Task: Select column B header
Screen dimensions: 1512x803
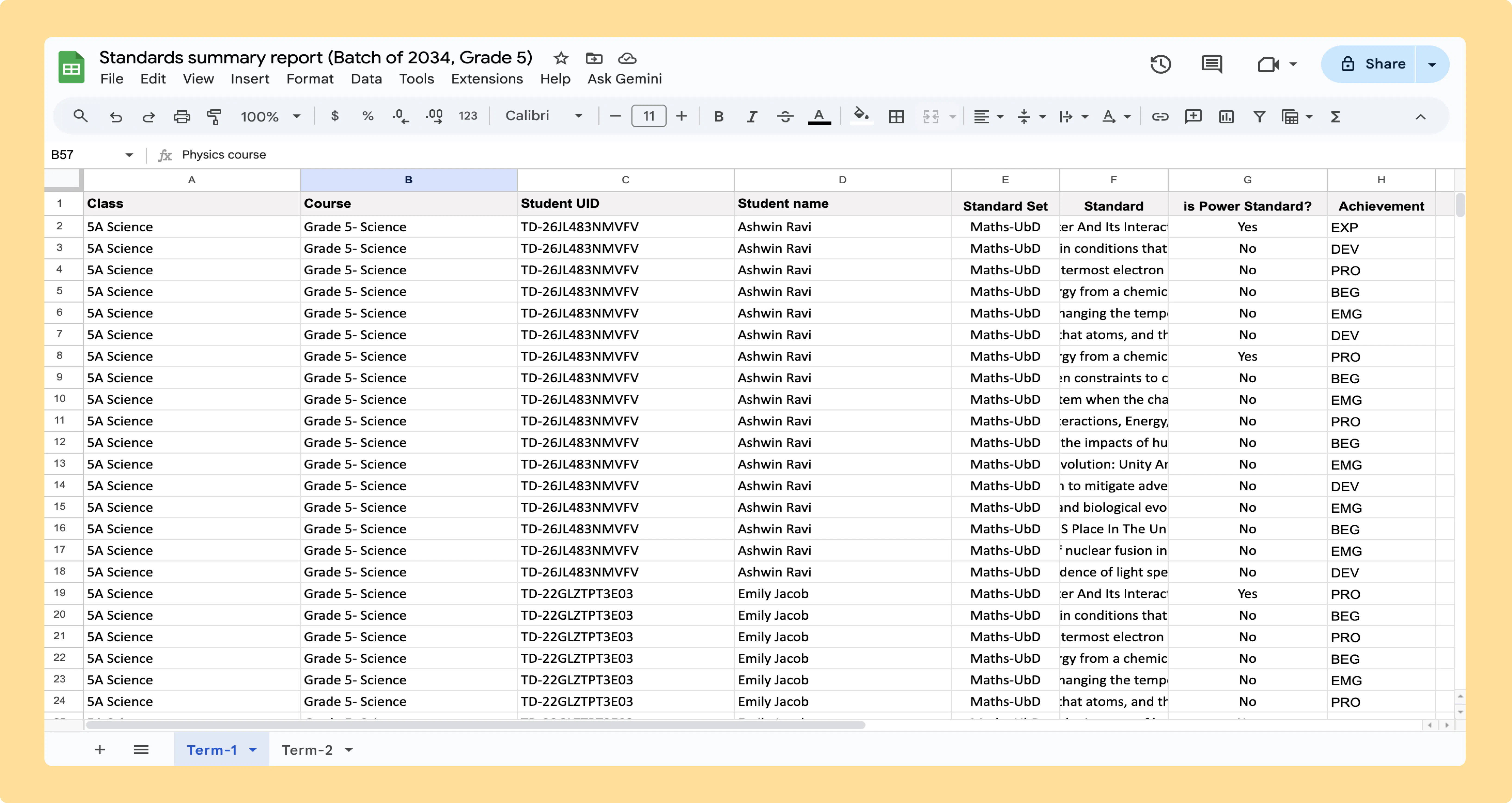Action: (x=409, y=180)
